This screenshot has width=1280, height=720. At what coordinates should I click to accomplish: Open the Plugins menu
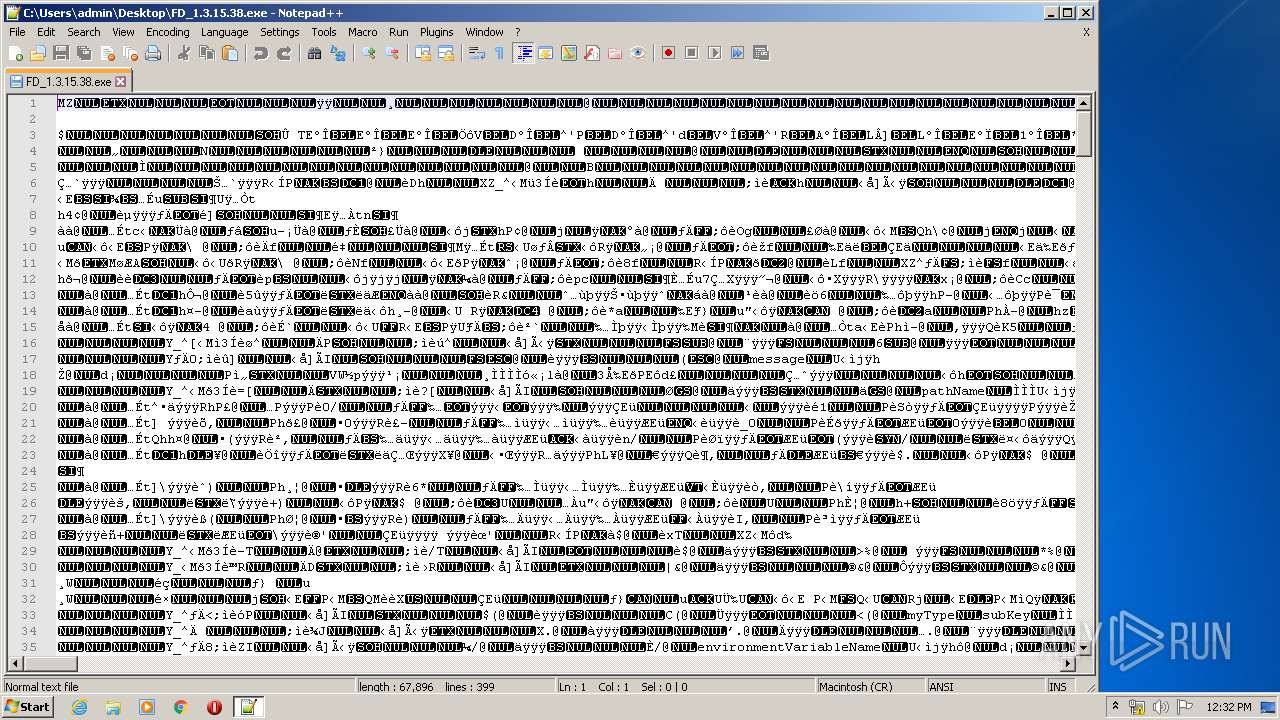point(437,32)
